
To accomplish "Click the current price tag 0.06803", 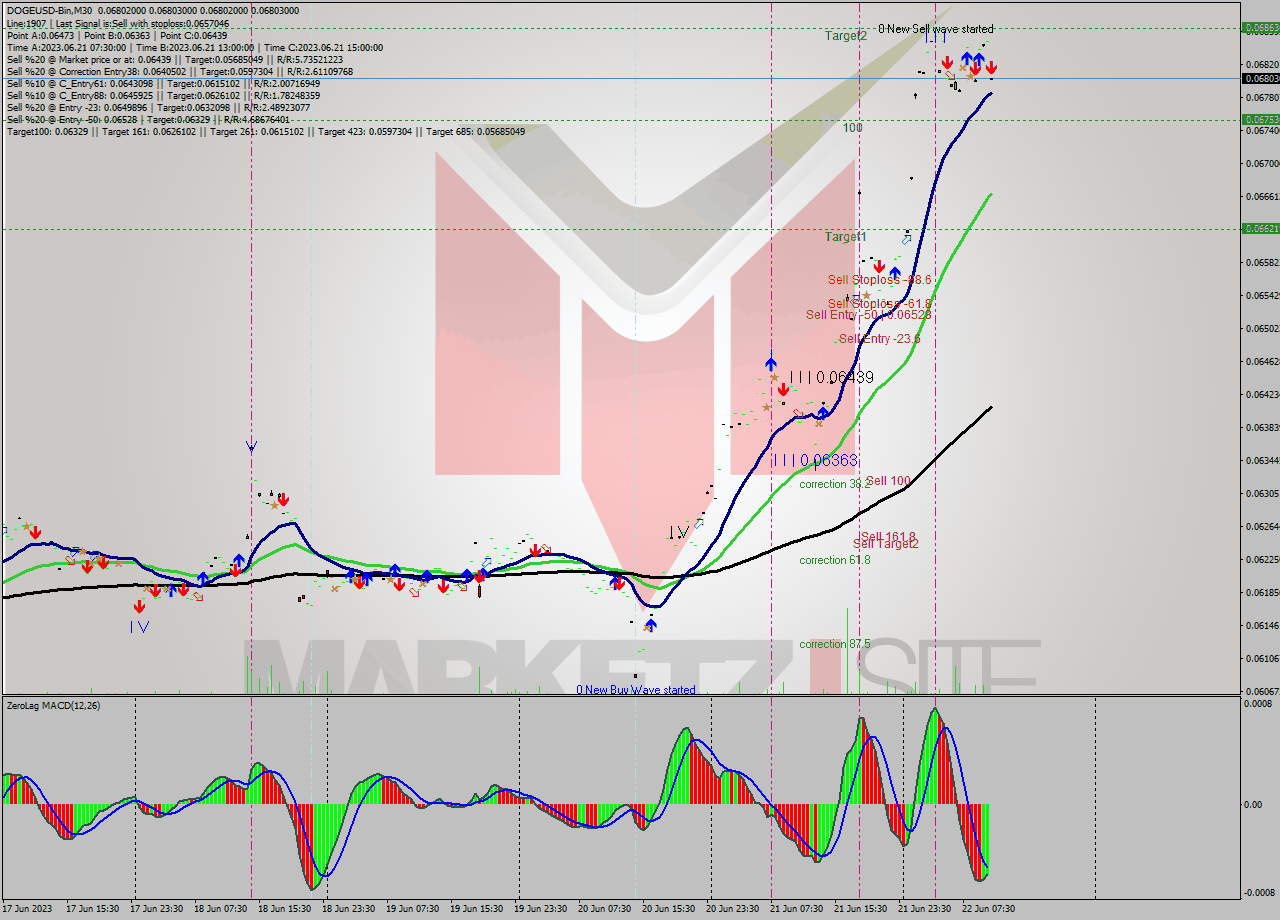I will [x=1260, y=78].
